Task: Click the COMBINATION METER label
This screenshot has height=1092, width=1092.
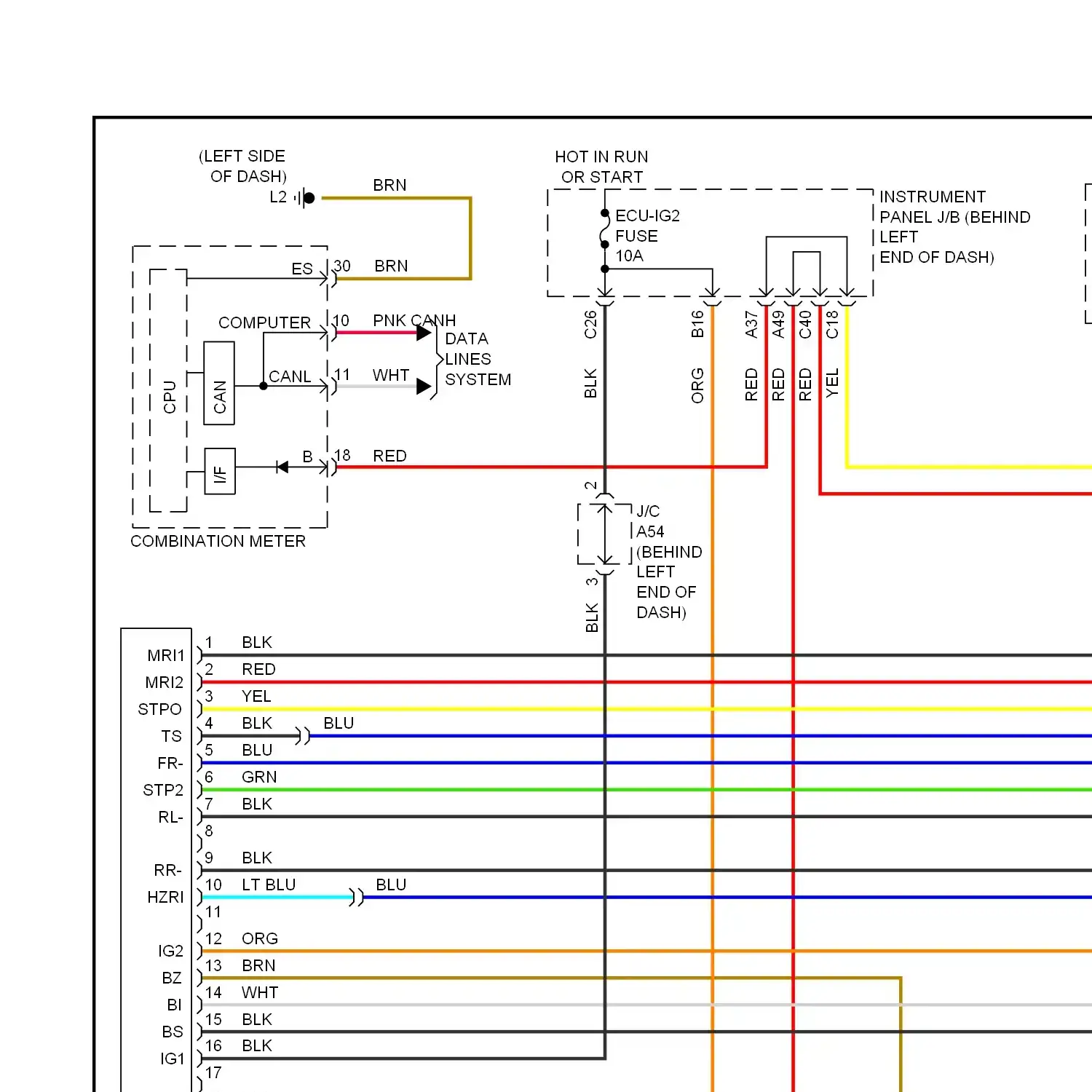Action: click(218, 541)
